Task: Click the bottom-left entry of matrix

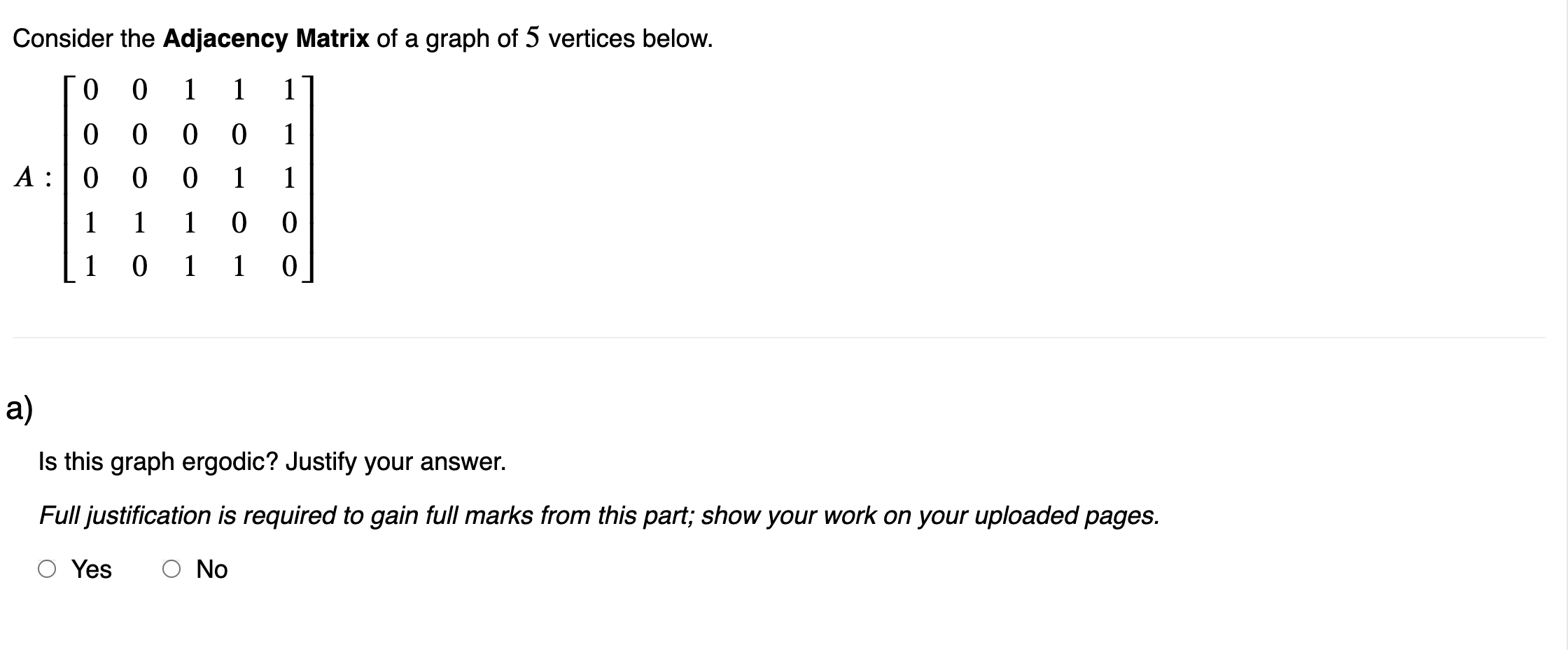Action: tap(90, 267)
